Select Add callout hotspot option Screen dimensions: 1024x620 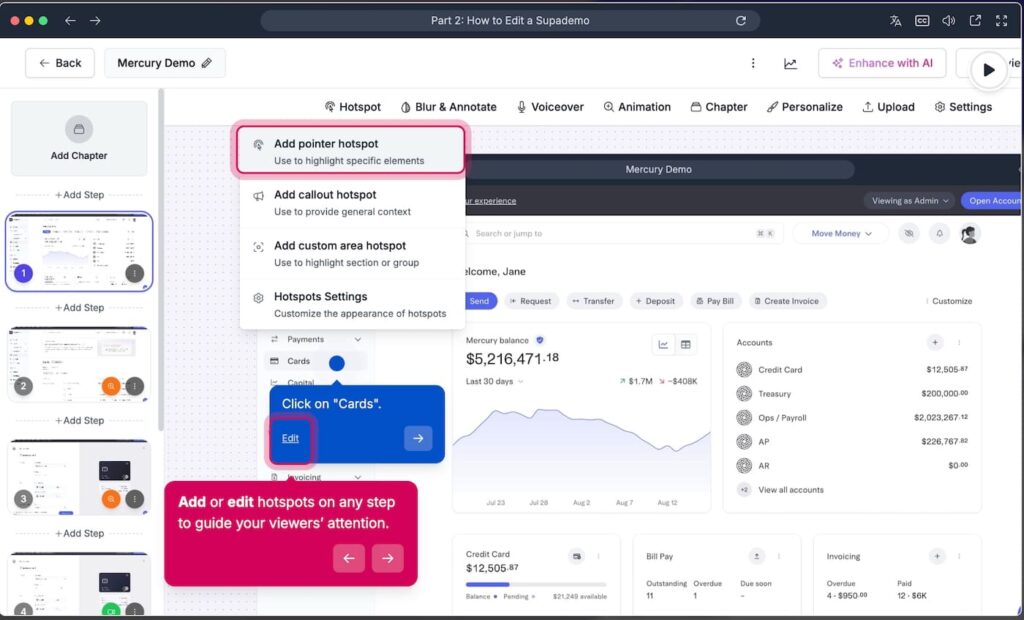(x=352, y=203)
